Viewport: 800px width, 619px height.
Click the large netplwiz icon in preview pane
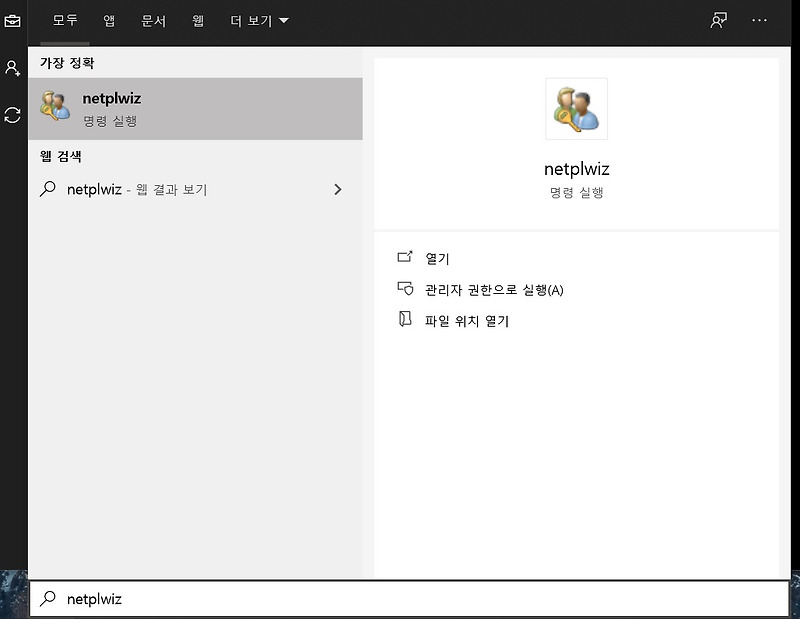click(577, 109)
